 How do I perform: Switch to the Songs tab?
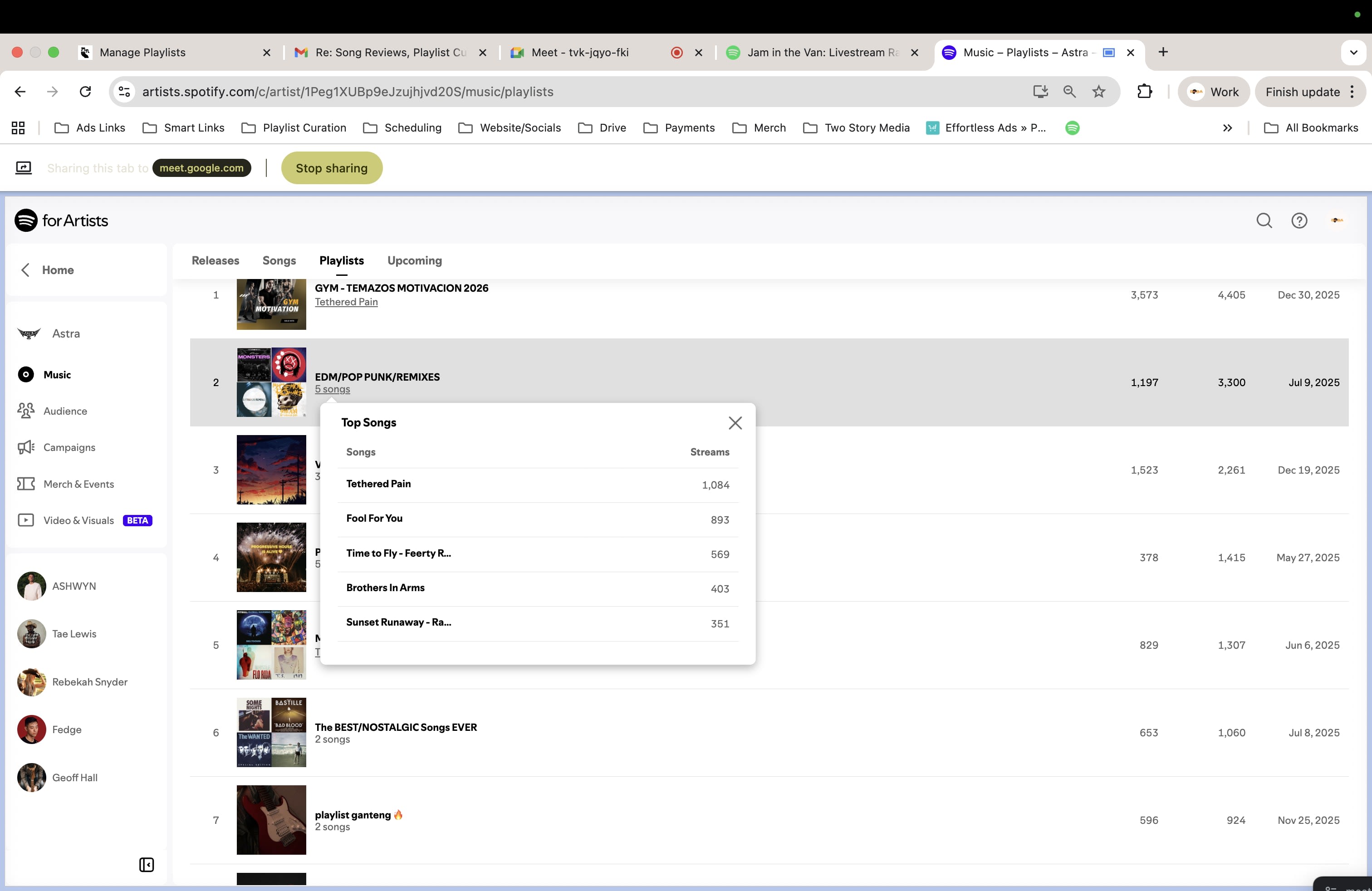[279, 260]
